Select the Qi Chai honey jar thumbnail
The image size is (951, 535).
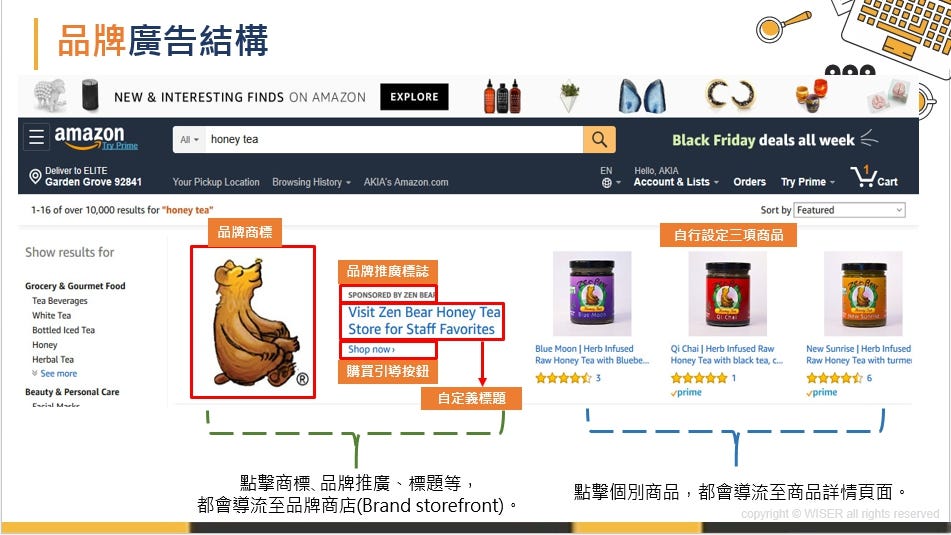click(727, 294)
